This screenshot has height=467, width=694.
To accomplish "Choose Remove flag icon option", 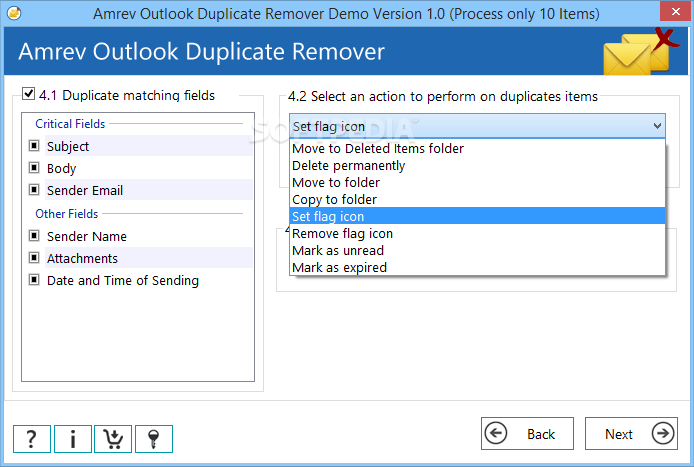I will (x=478, y=233).
